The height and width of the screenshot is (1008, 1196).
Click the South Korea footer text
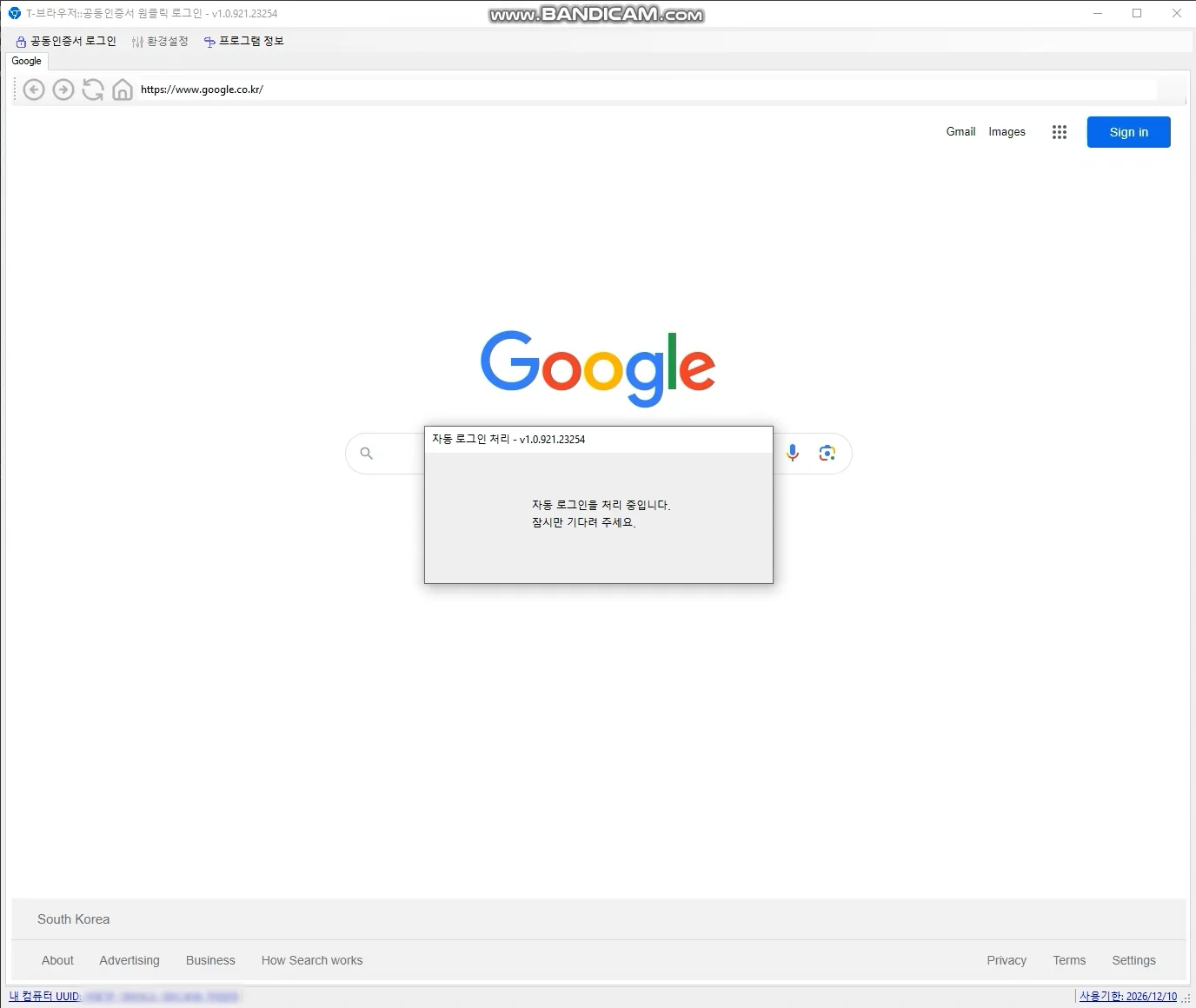[x=73, y=919]
